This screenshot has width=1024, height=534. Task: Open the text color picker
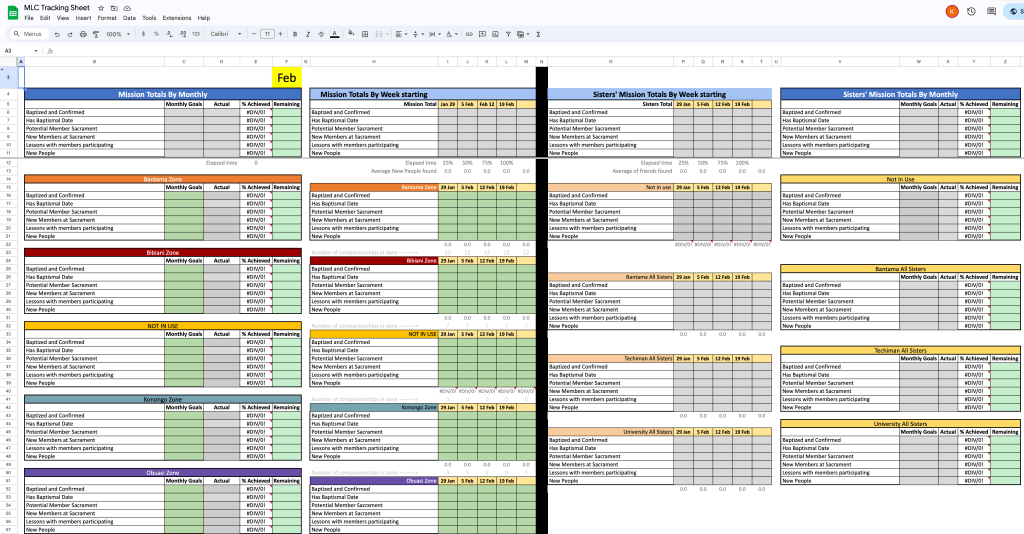click(x=334, y=34)
